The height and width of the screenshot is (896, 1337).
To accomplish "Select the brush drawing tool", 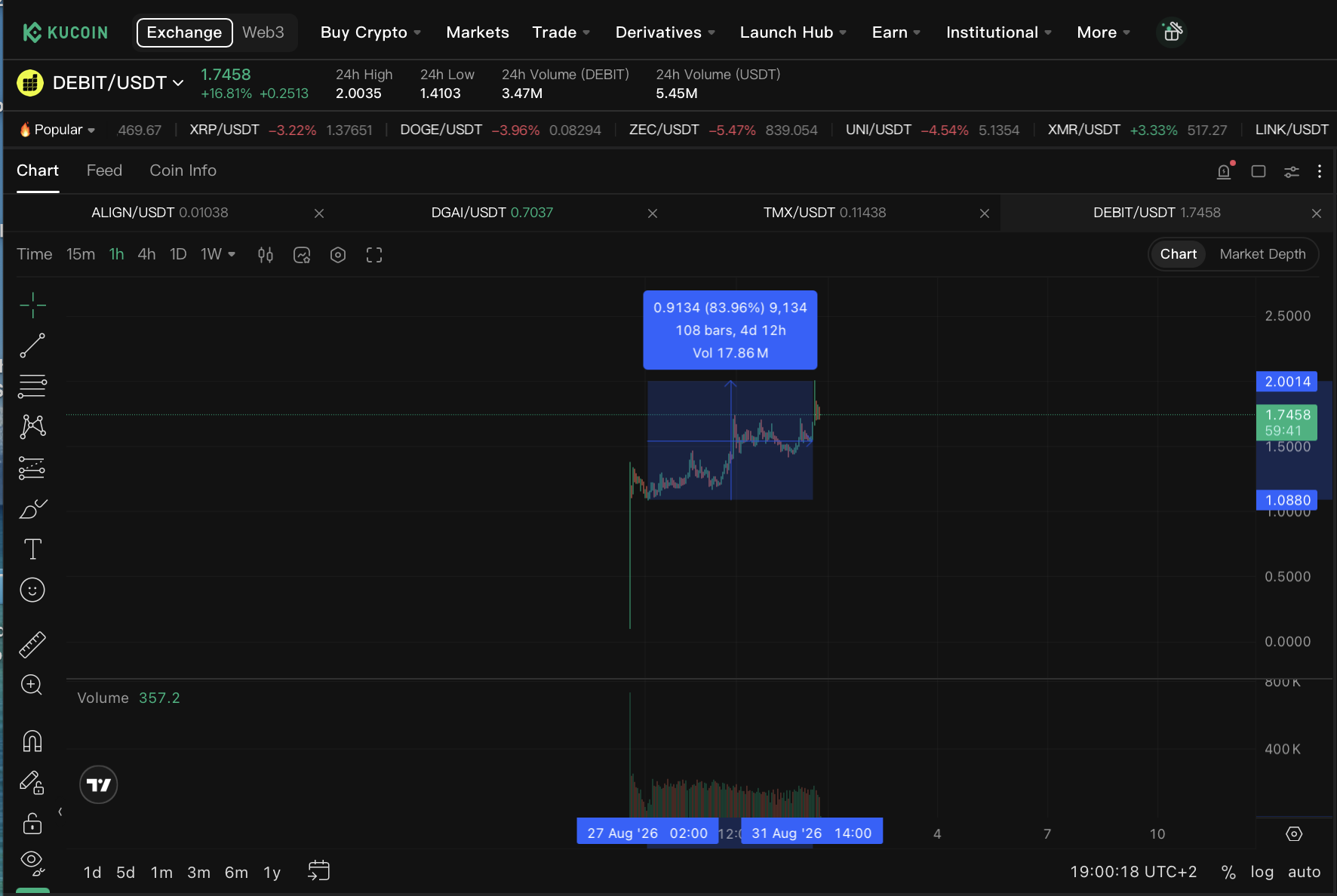I will [x=32, y=509].
